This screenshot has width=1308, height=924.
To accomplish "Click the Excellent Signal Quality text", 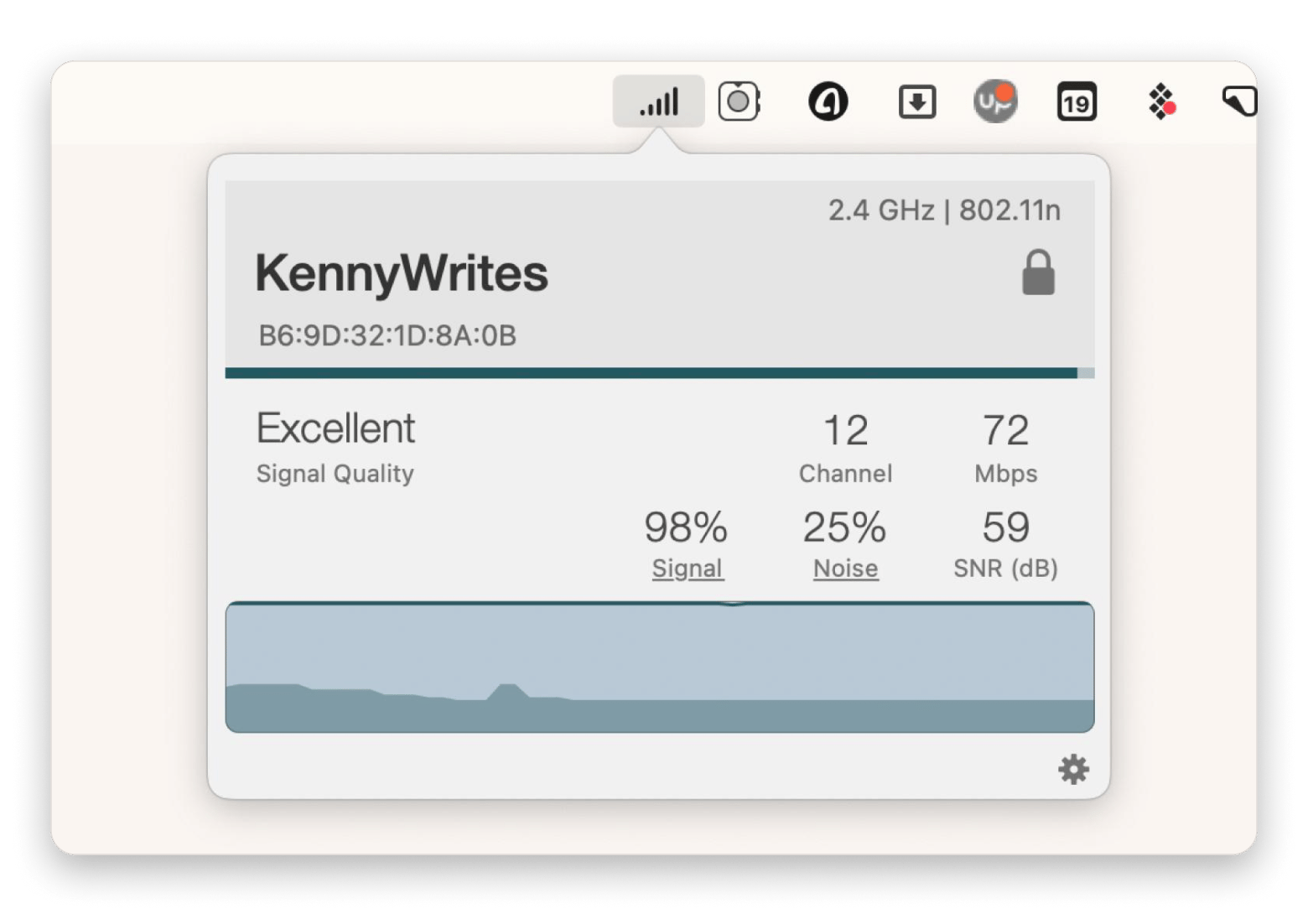I will (335, 448).
